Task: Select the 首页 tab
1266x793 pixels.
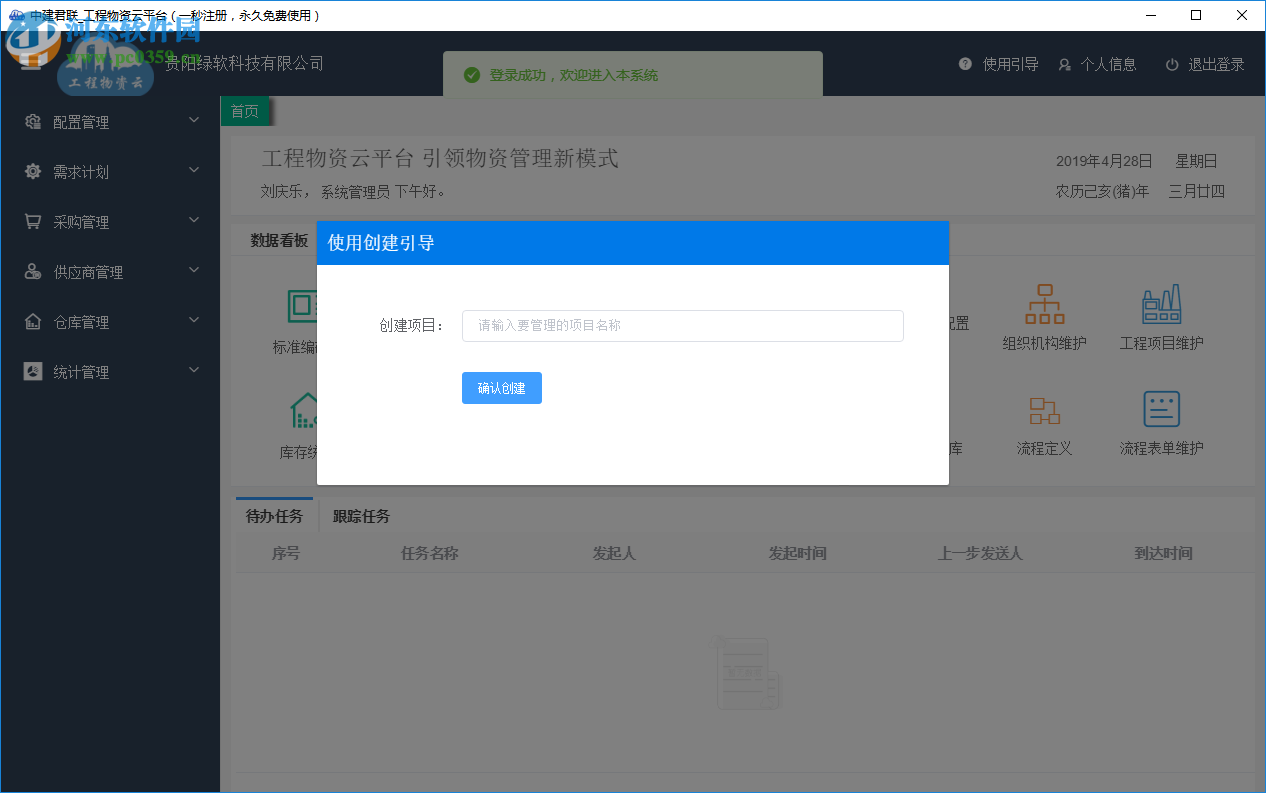Action: click(x=244, y=111)
